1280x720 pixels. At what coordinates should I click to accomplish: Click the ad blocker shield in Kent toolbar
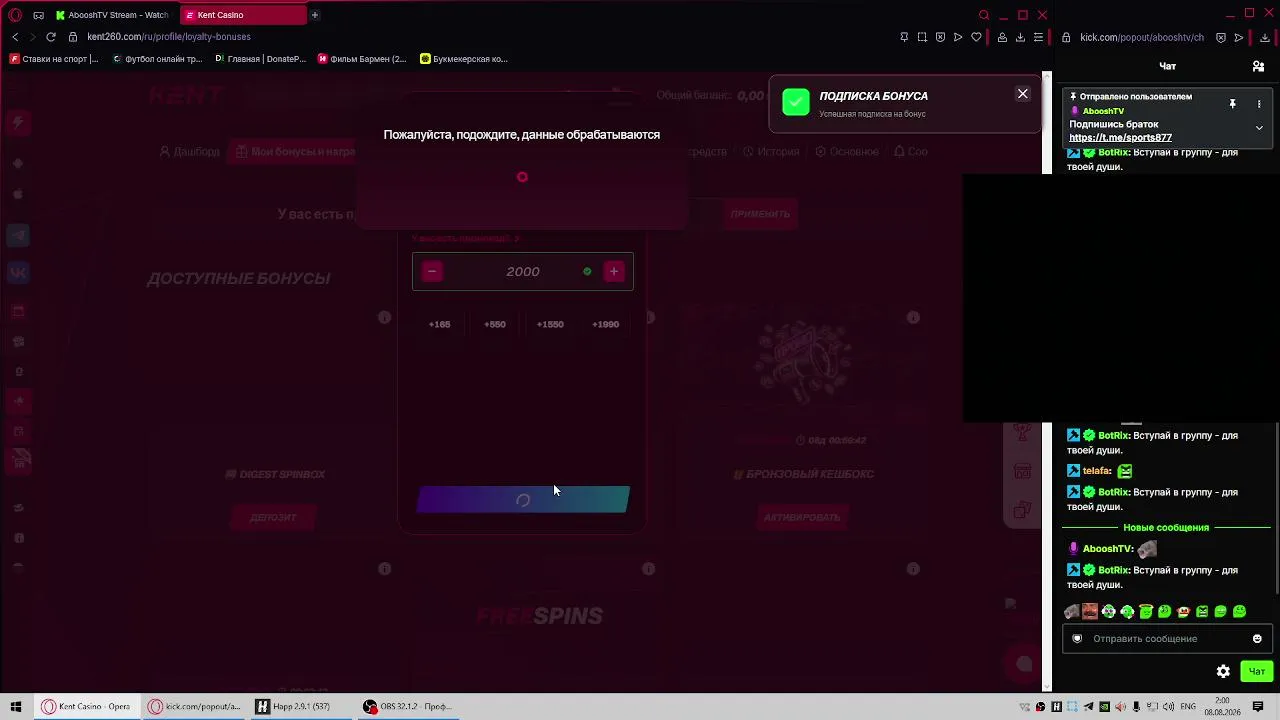(x=940, y=37)
